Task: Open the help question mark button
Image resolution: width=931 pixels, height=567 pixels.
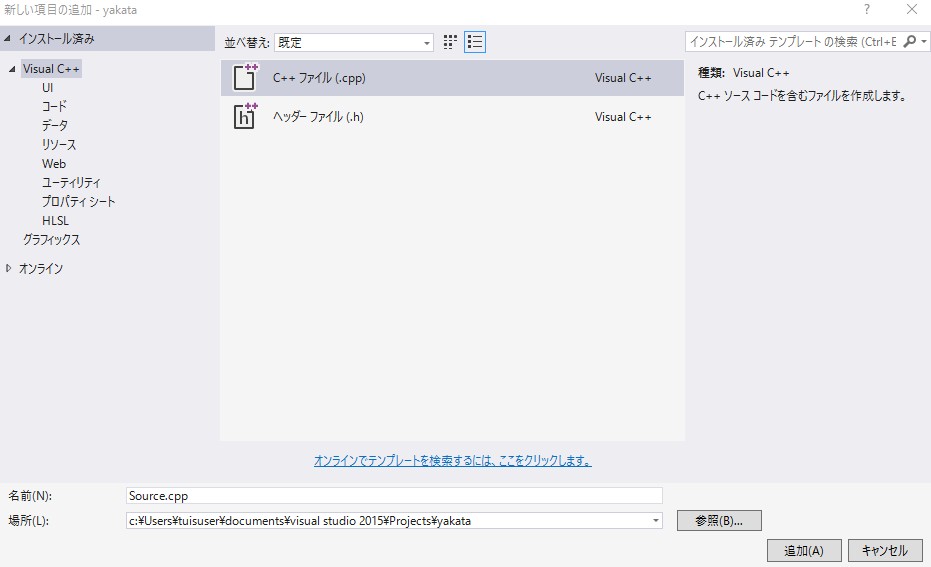Action: pyautogui.click(x=867, y=9)
